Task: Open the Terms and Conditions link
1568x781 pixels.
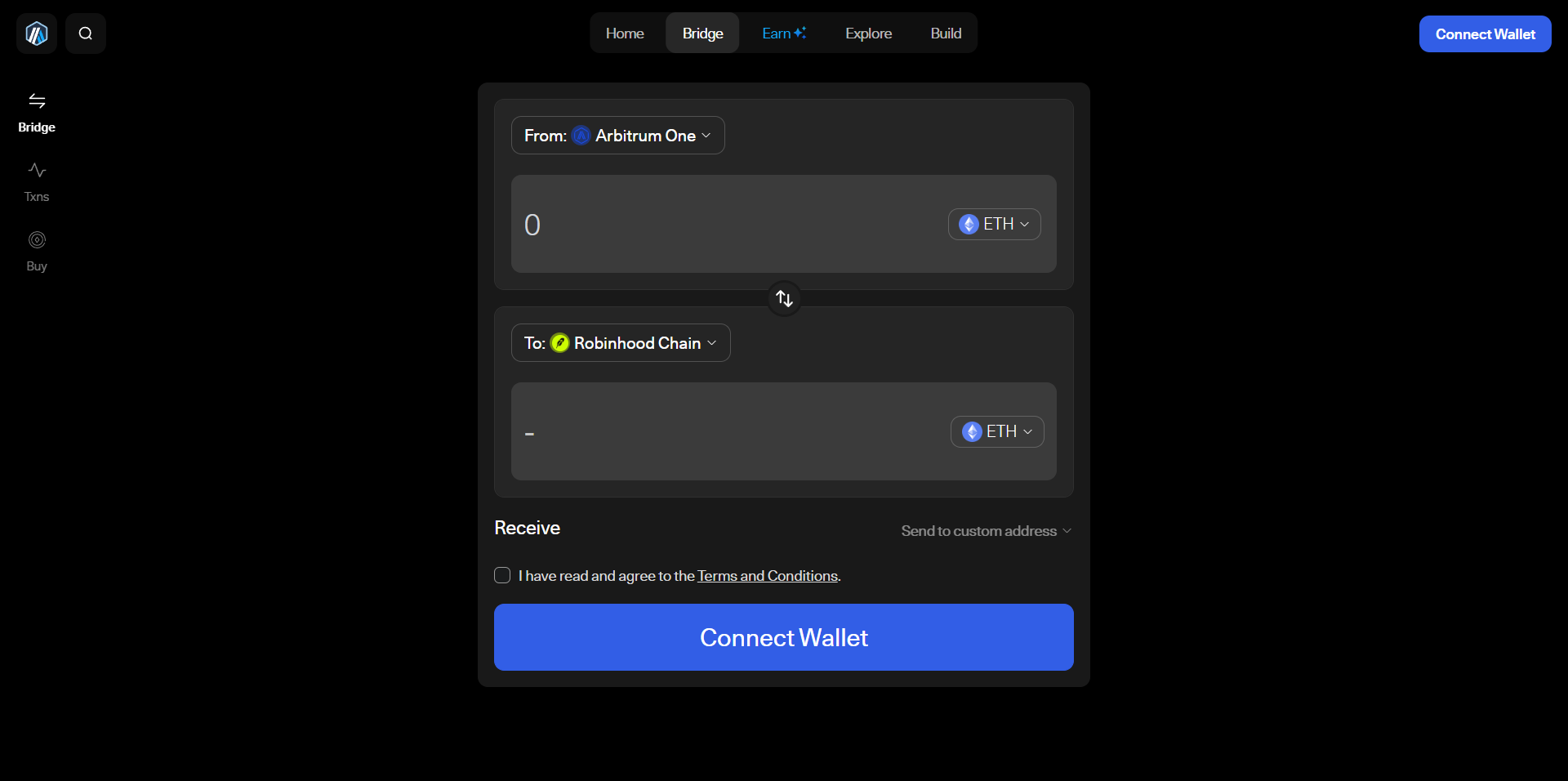Action: (768, 576)
